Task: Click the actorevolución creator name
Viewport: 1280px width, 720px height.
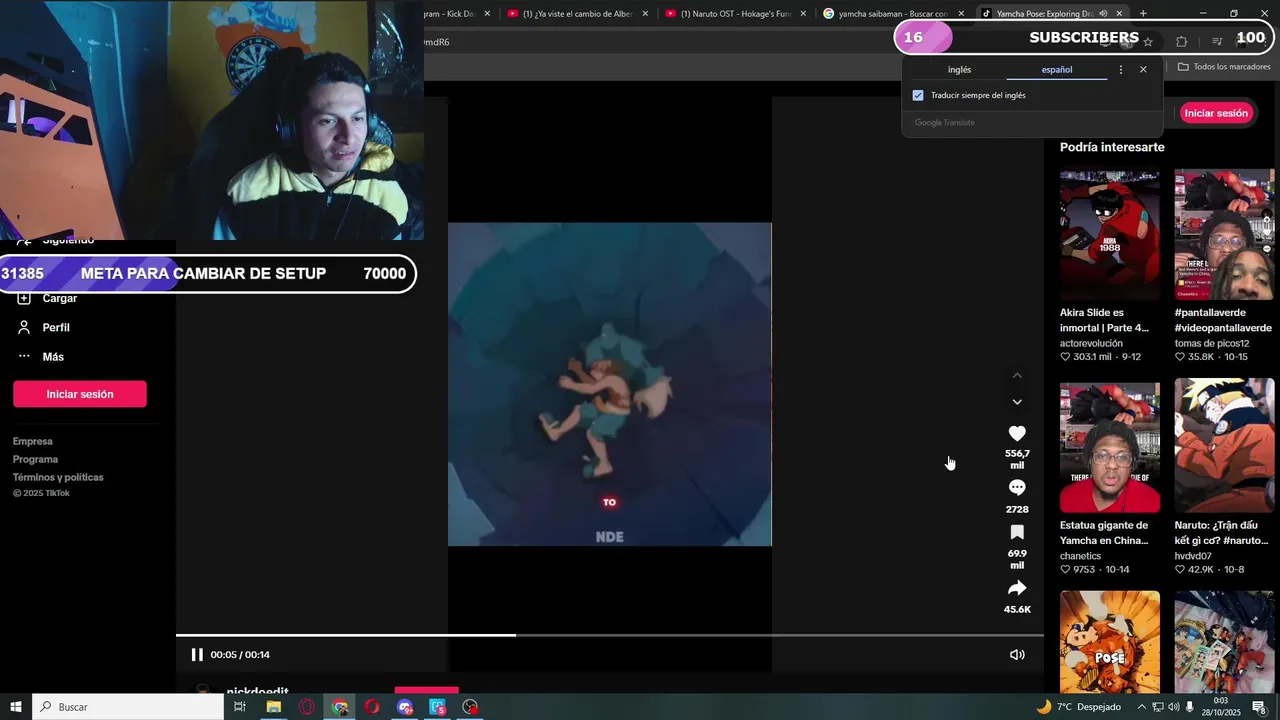Action: click(1091, 343)
